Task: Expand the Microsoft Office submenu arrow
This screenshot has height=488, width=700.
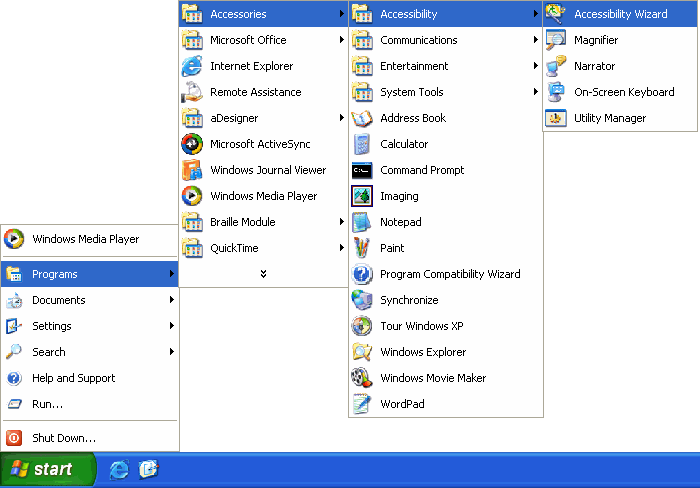Action: pyautogui.click(x=341, y=40)
